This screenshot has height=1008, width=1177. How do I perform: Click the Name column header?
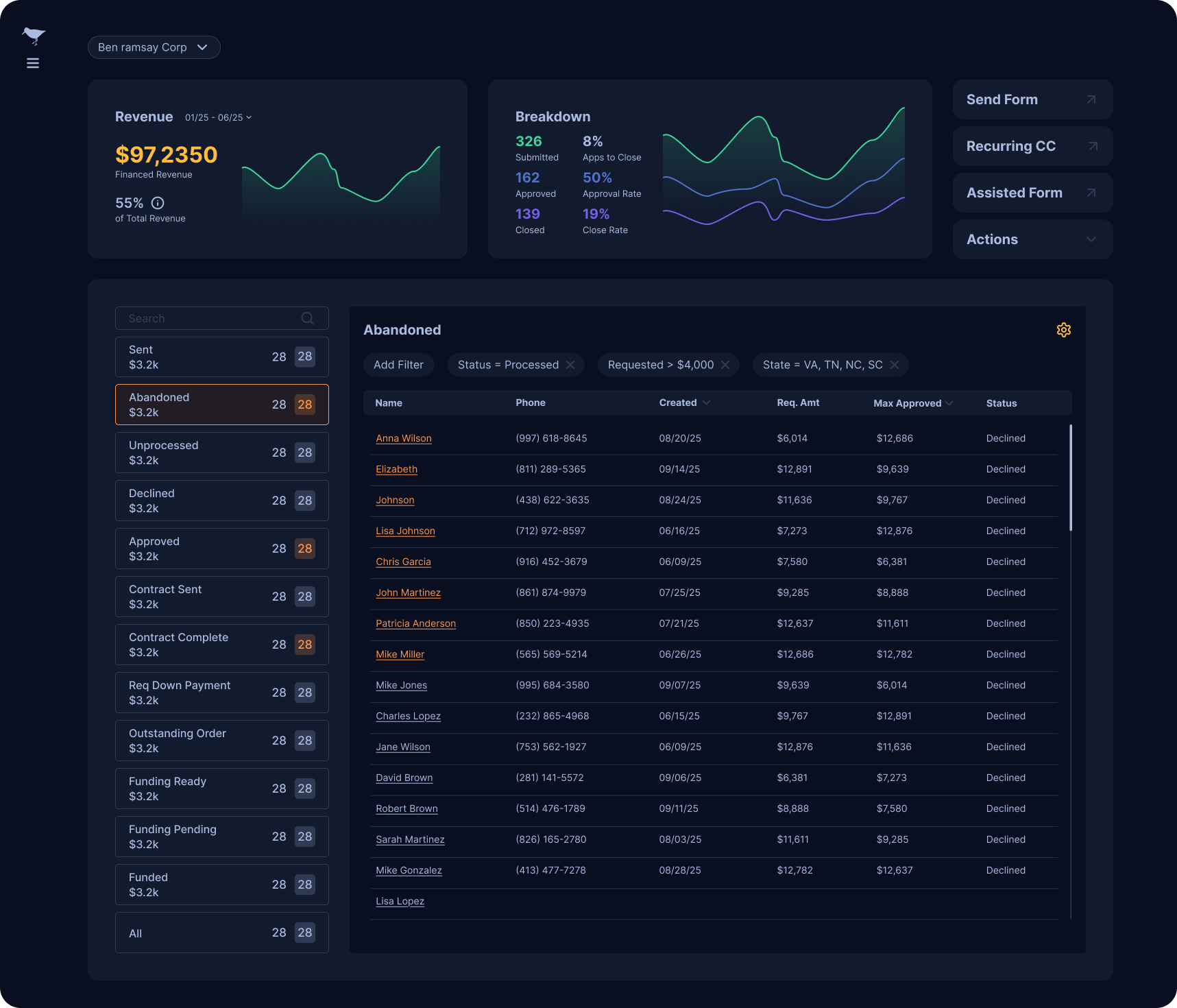coord(389,403)
